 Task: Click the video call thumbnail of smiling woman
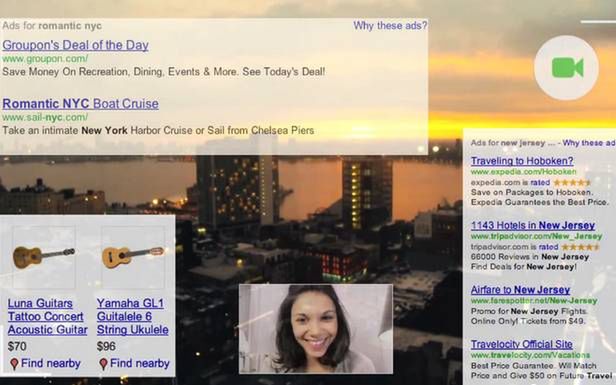click(316, 329)
